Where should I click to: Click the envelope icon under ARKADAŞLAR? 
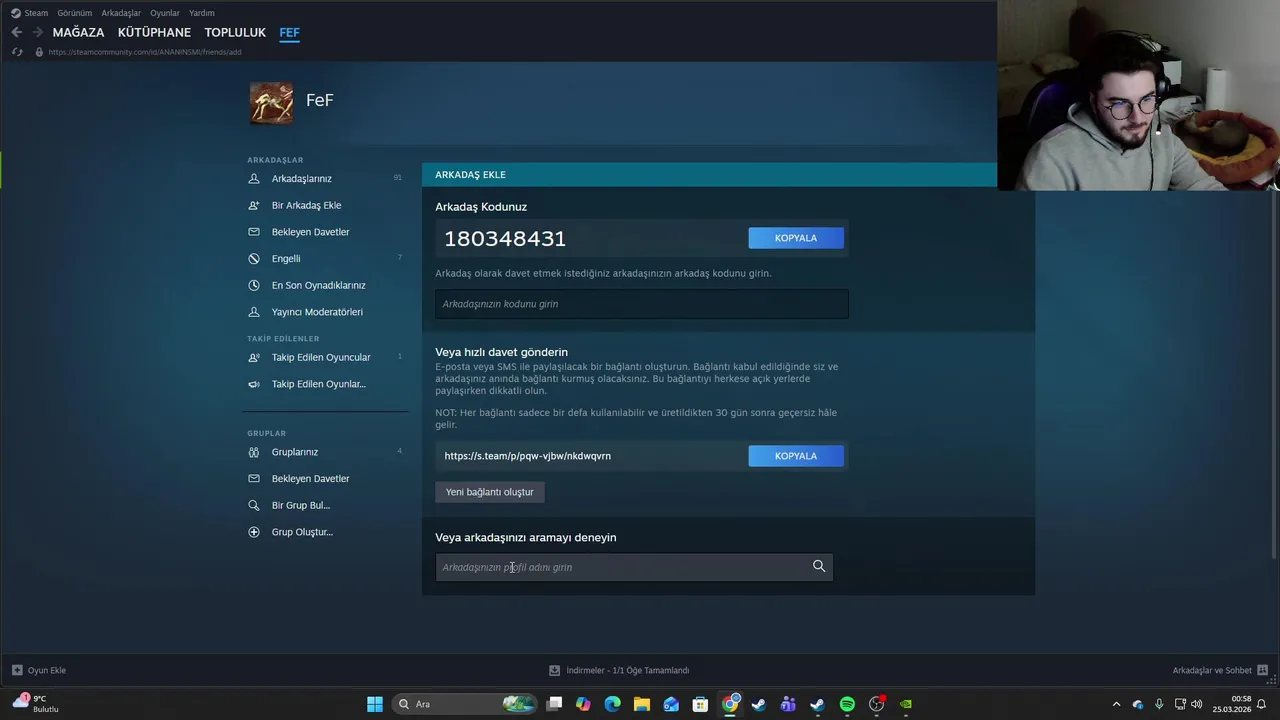click(x=253, y=232)
